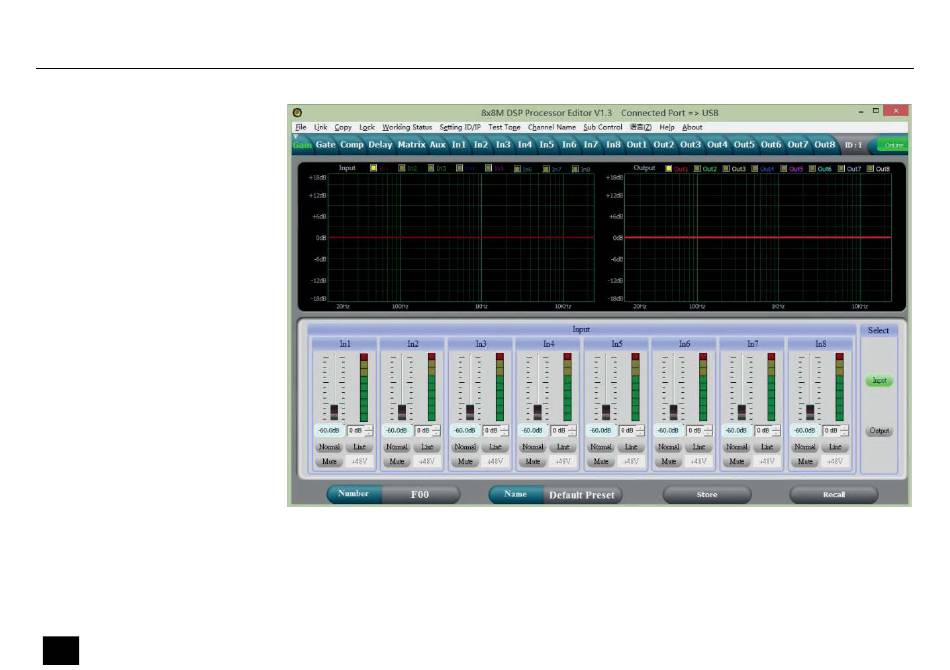Open the File menu
The height and width of the screenshot is (670, 950).
[x=301, y=127]
